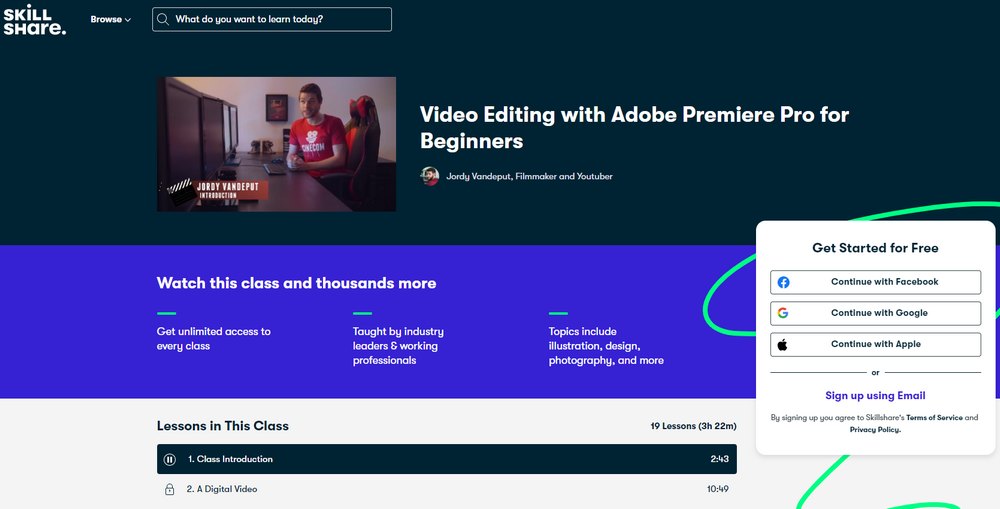This screenshot has height=509, width=1000.
Task: Continue with Facebook sign-up button
Action: (875, 282)
